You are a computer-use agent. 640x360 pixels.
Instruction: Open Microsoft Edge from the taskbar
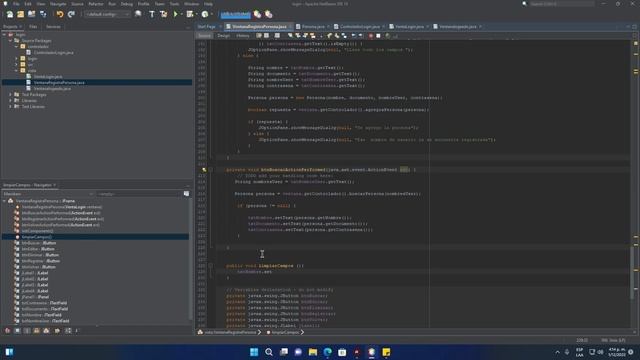[x=327, y=352]
